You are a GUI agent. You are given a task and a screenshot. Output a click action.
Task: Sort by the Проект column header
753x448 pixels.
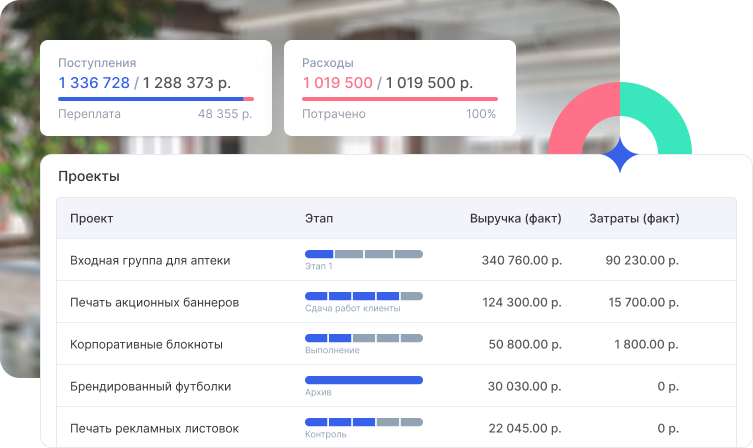coord(92,218)
